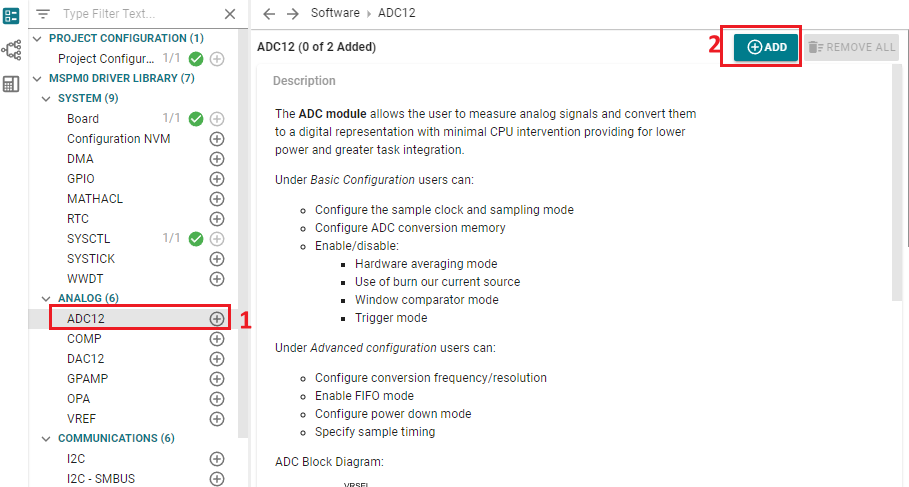Image resolution: width=909 pixels, height=487 pixels.
Task: Collapse the COMMUNICATIONS (6) group
Action: (46, 438)
